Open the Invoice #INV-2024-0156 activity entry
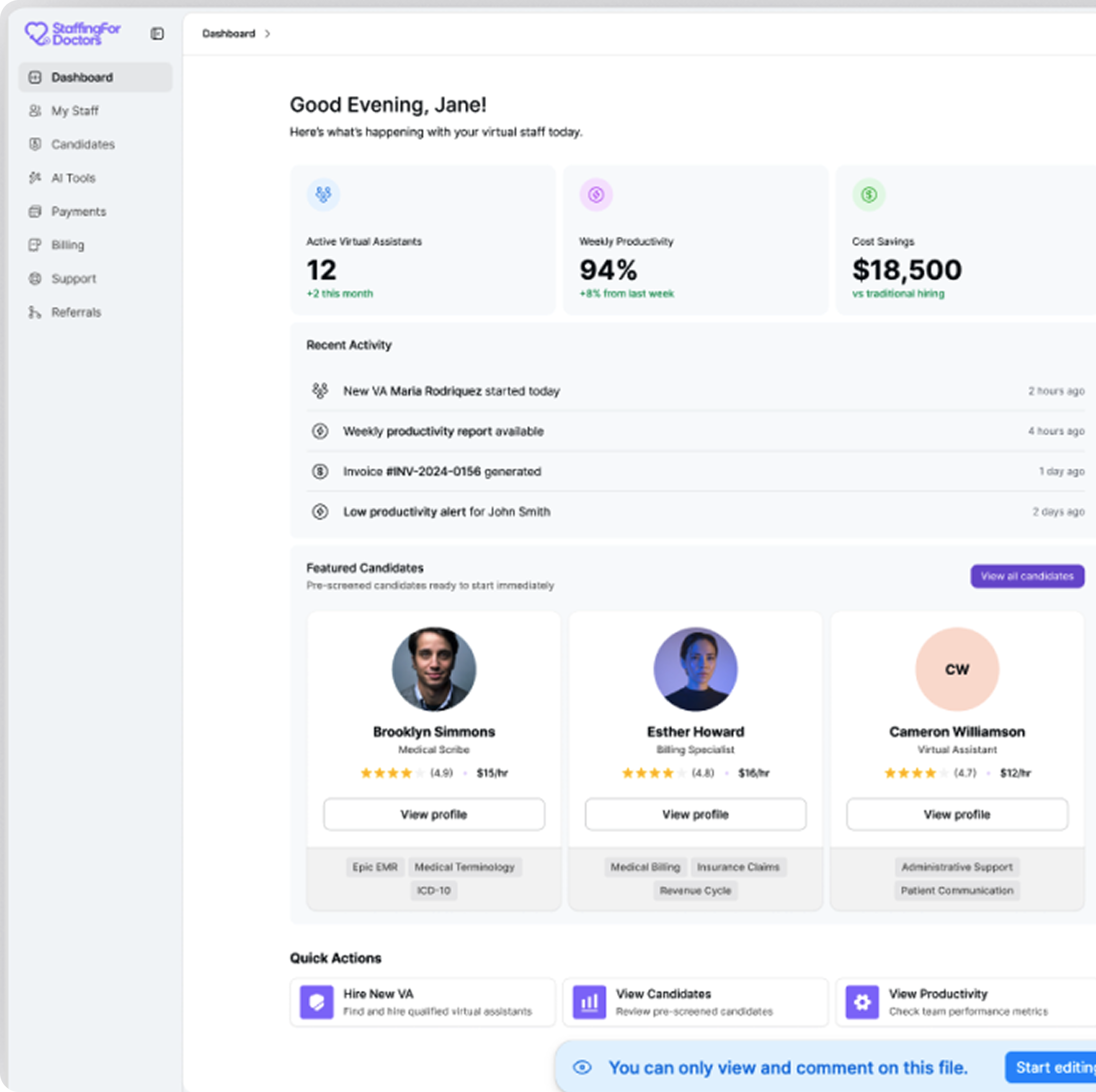1096x1092 pixels. (x=442, y=471)
